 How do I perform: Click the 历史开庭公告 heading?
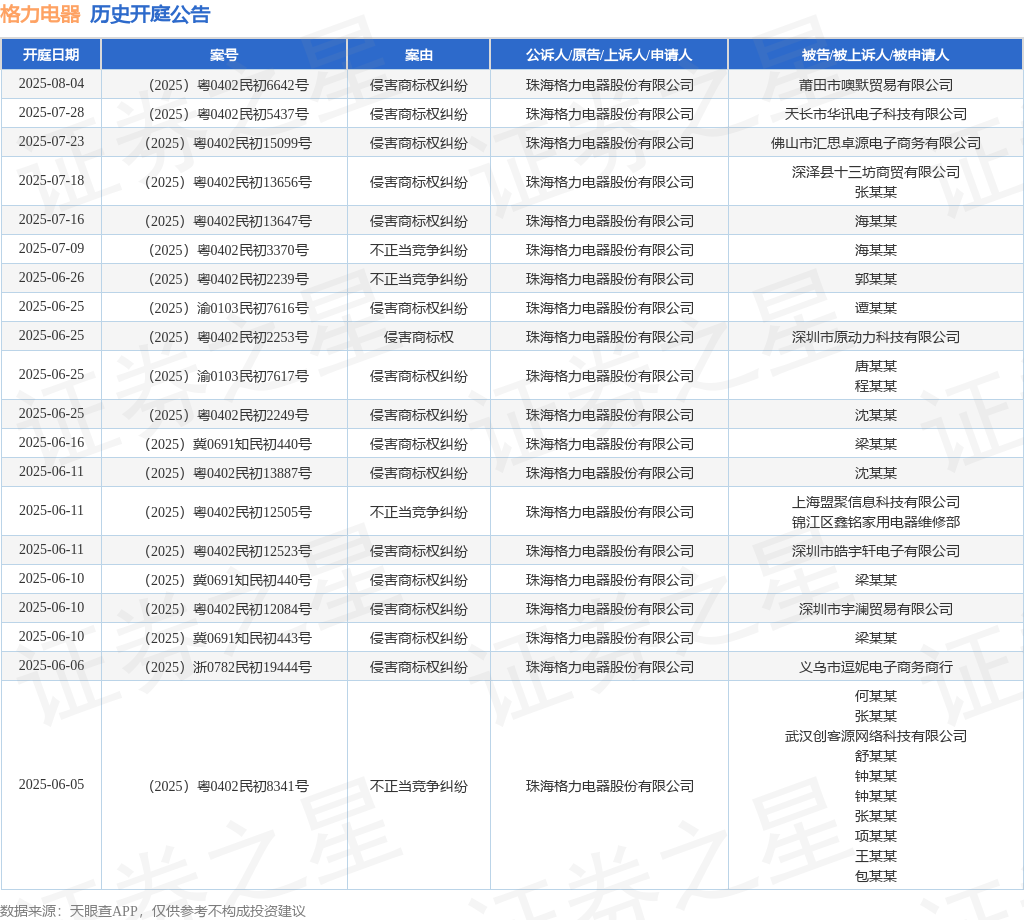pos(150,14)
